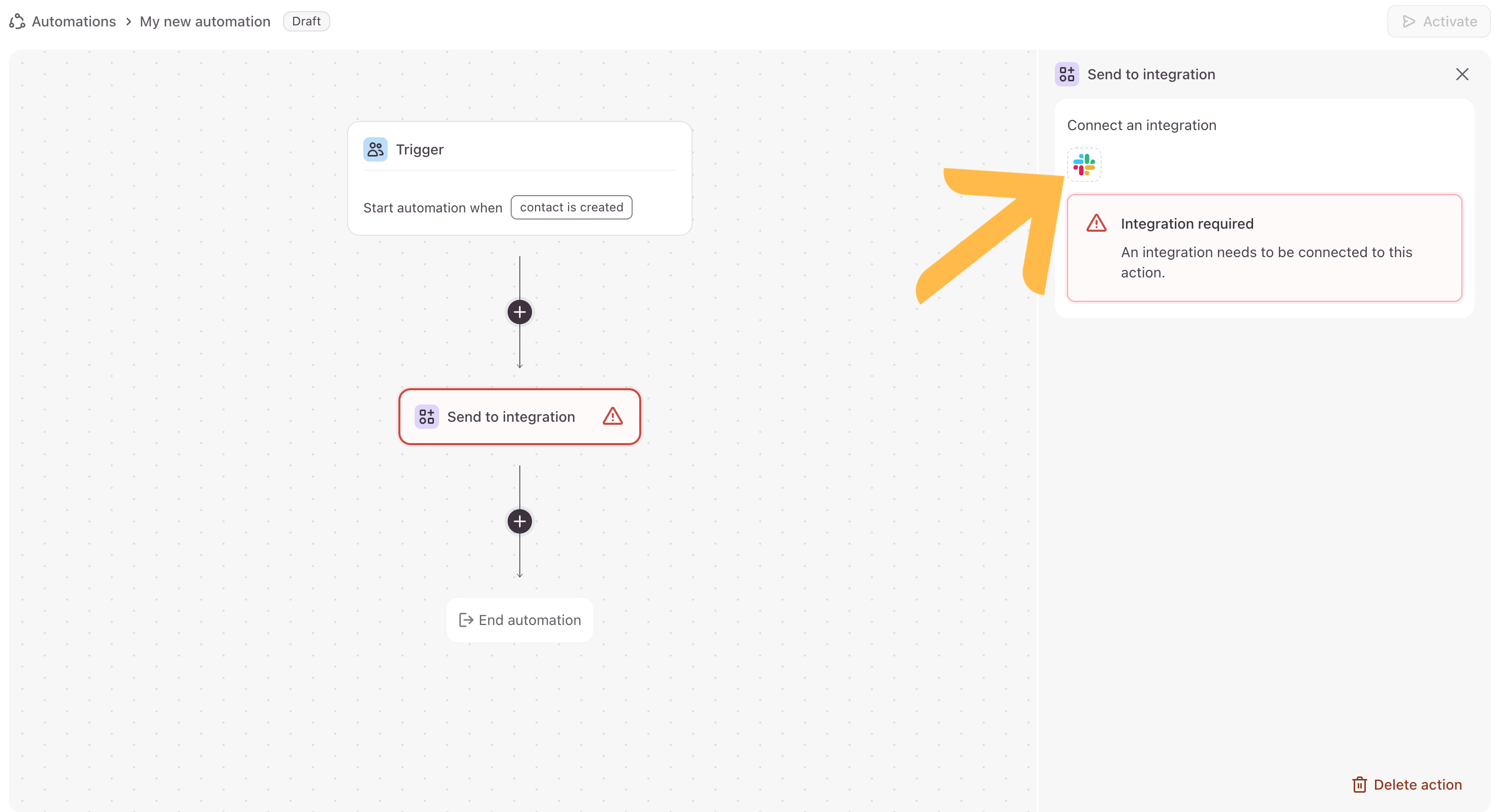Click the Integration required warning icon
The width and height of the screenshot is (1500, 812).
pos(1097,224)
